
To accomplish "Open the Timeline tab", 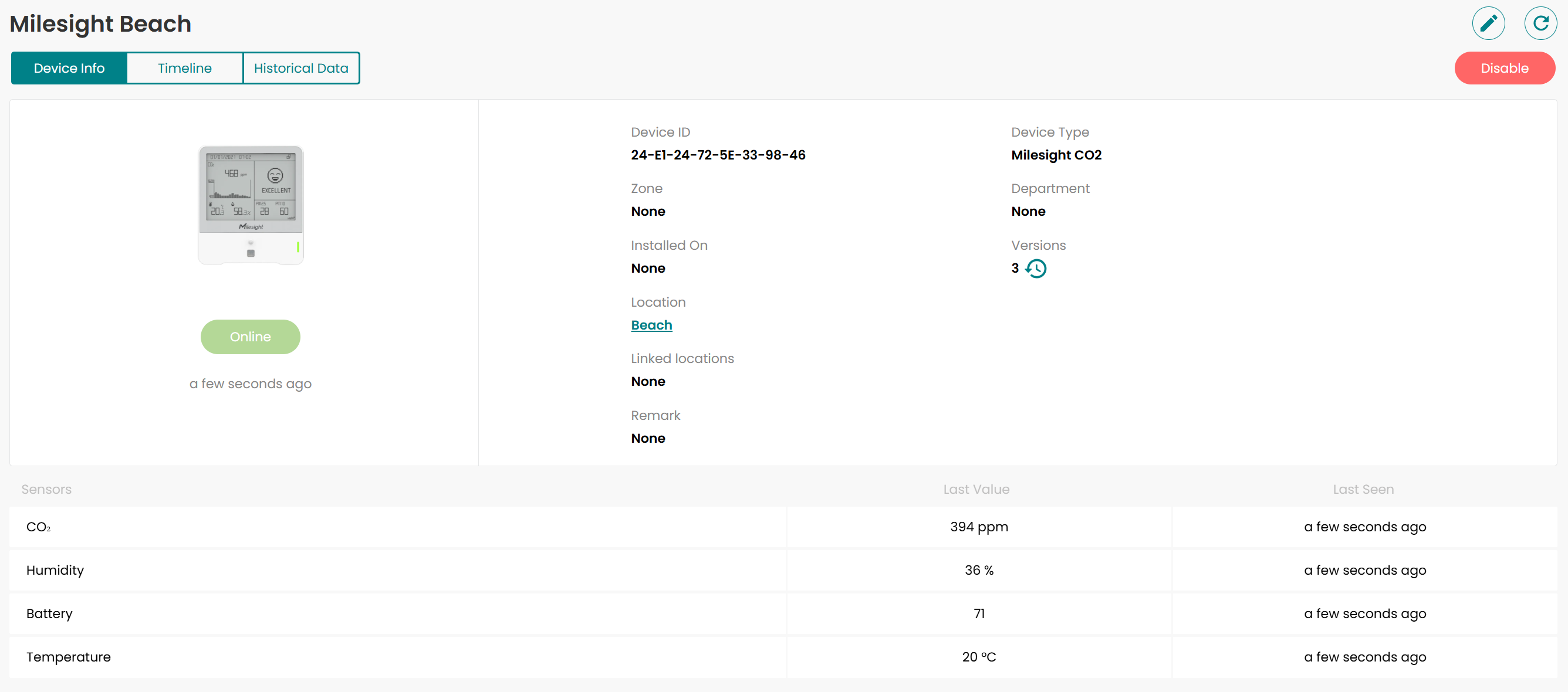I will click(184, 68).
